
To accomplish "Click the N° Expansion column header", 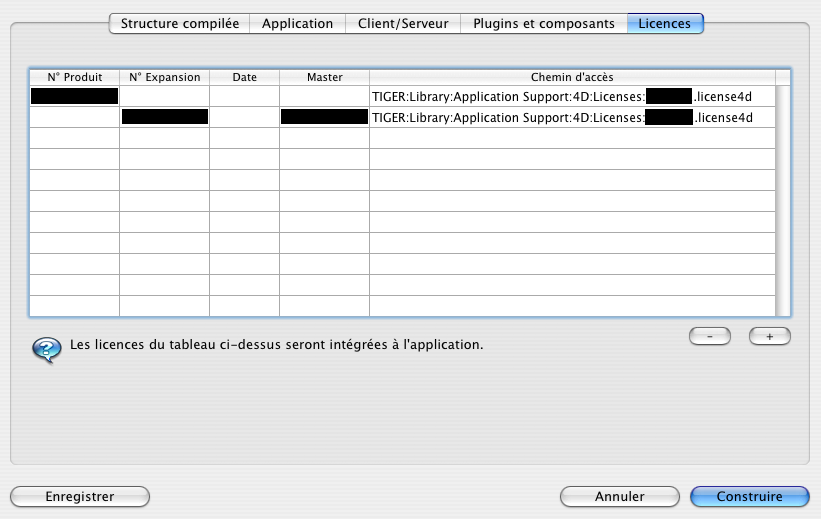I will [x=164, y=77].
